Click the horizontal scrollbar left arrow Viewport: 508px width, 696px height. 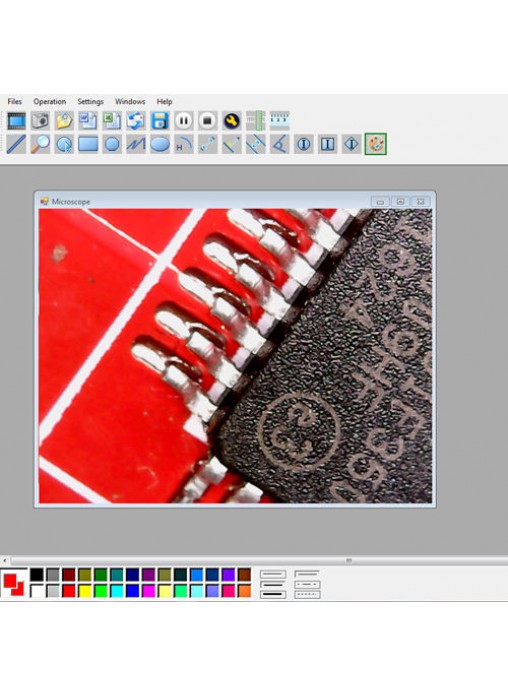coord(4,561)
